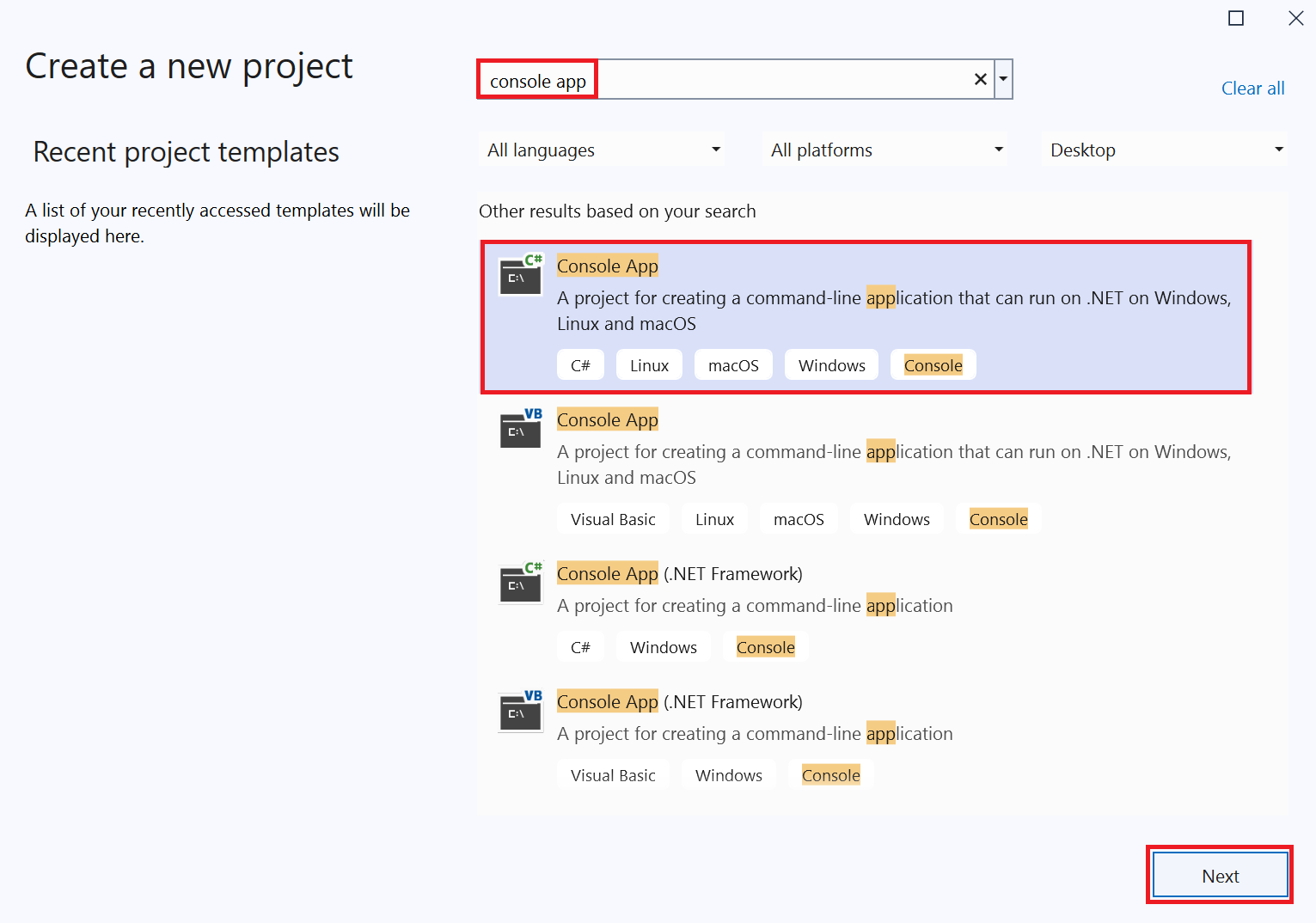Click Linux tag on Visual Basic Console App

click(714, 519)
